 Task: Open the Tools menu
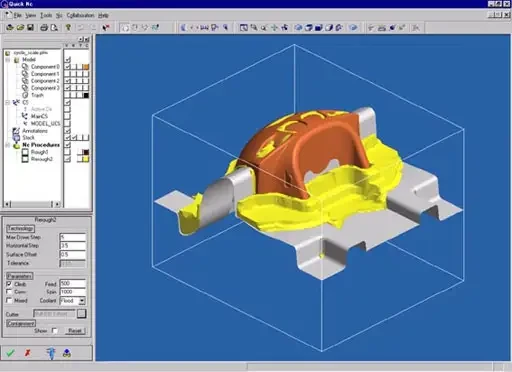click(46, 15)
